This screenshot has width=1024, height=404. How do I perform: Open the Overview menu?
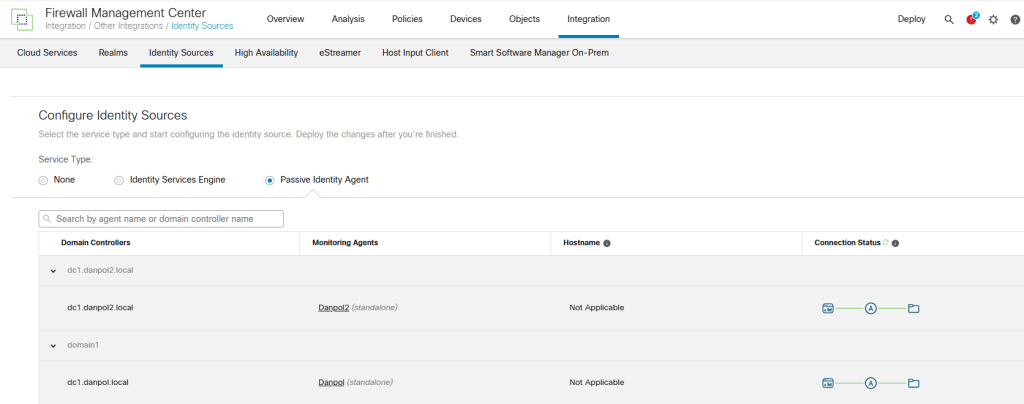[x=285, y=19]
